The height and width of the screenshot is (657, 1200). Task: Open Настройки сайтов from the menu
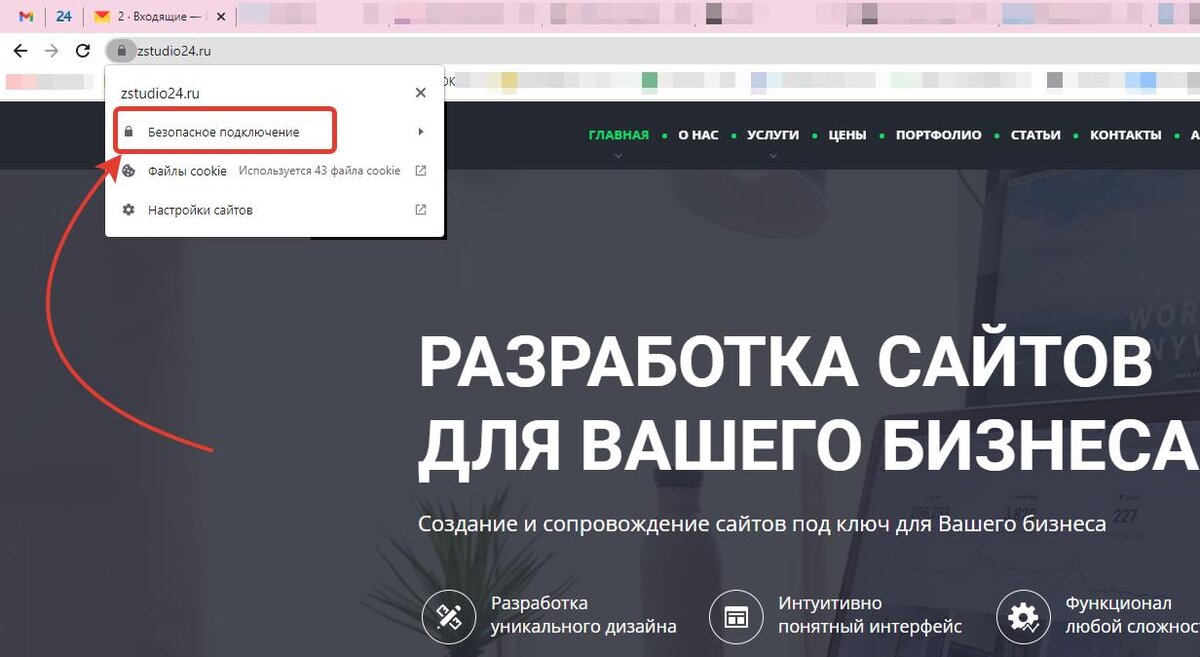coord(200,209)
